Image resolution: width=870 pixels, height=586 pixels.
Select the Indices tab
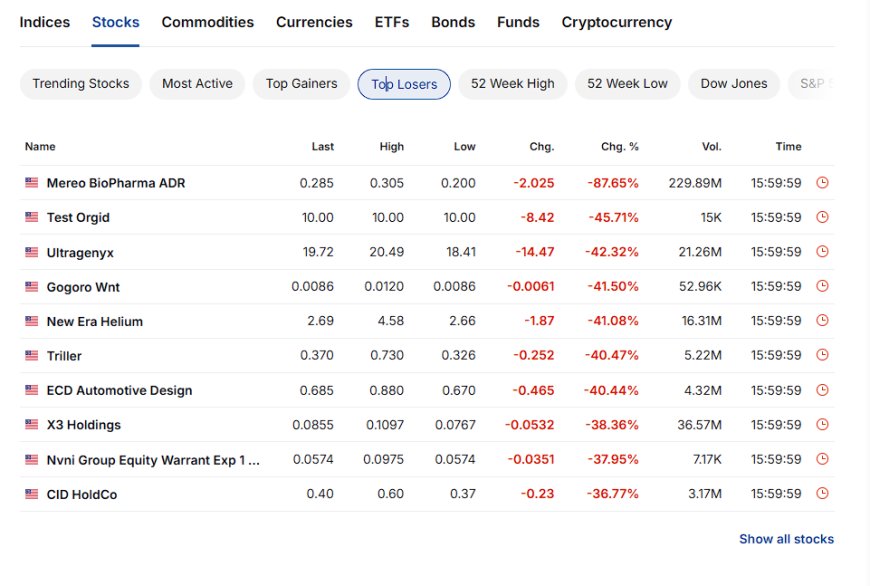click(x=44, y=22)
